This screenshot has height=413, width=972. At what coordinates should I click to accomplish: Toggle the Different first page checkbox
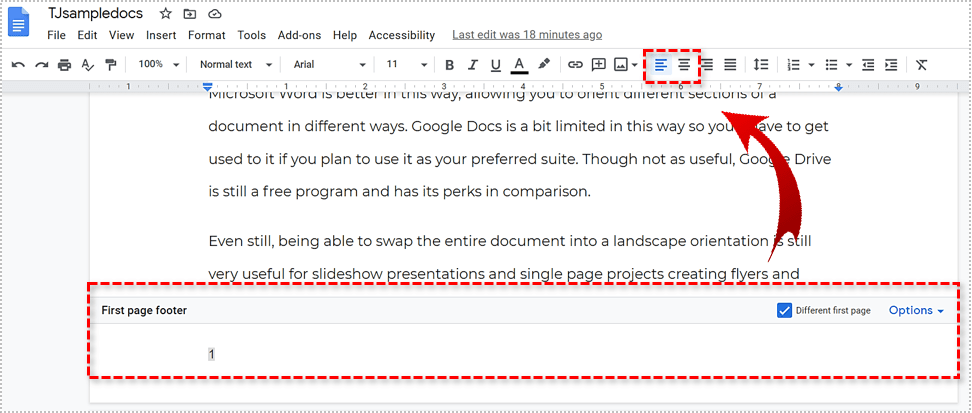pyautogui.click(x=784, y=310)
